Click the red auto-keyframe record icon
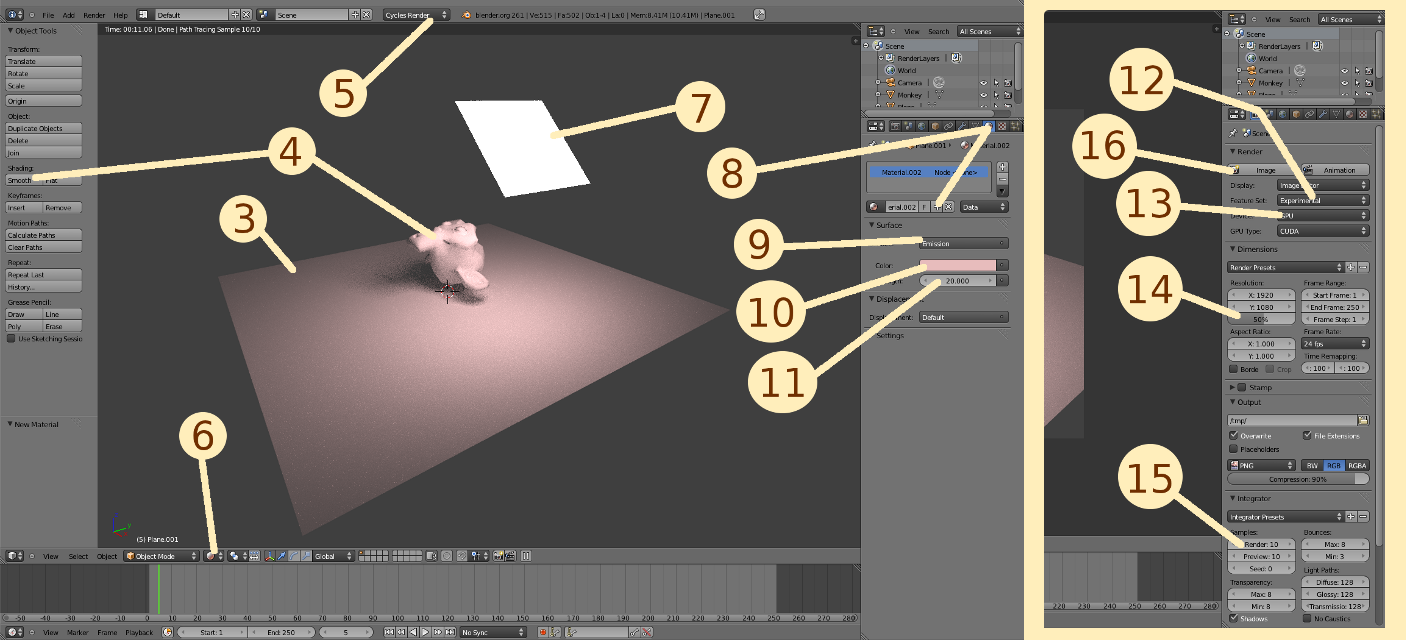This screenshot has height=640, width=1406. (543, 632)
